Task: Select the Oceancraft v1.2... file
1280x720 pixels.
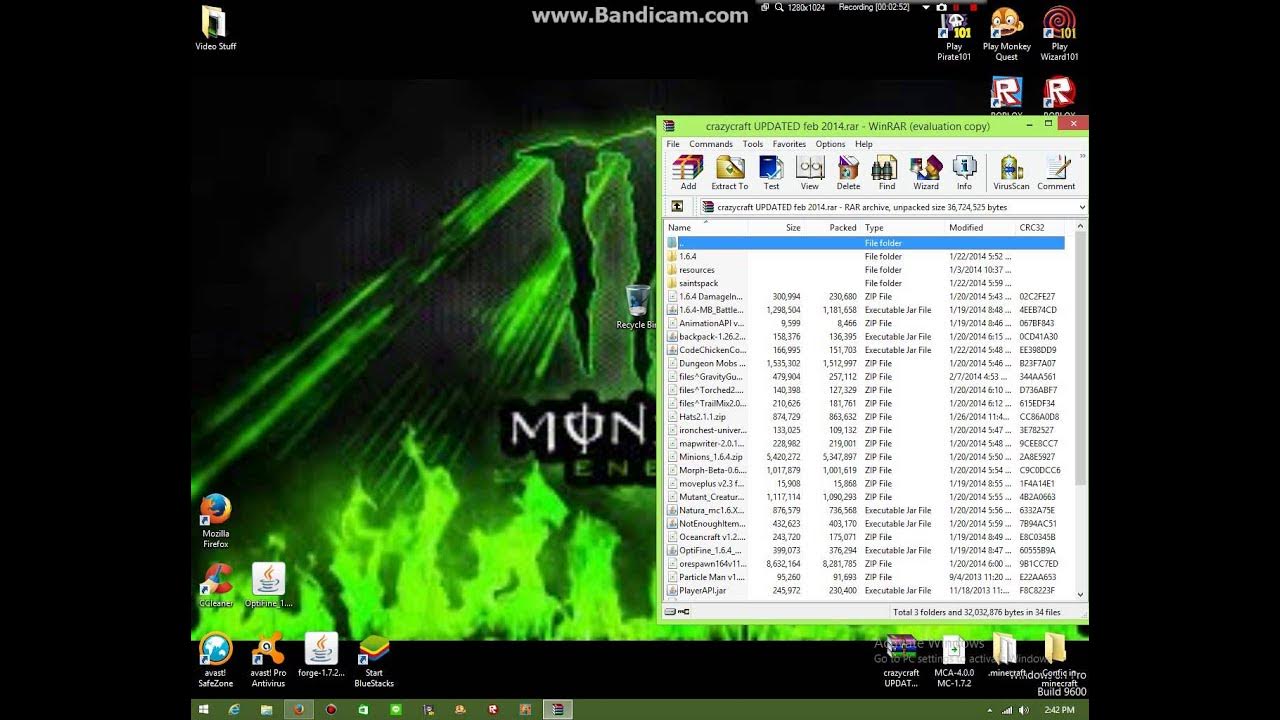Action: coord(865,537)
